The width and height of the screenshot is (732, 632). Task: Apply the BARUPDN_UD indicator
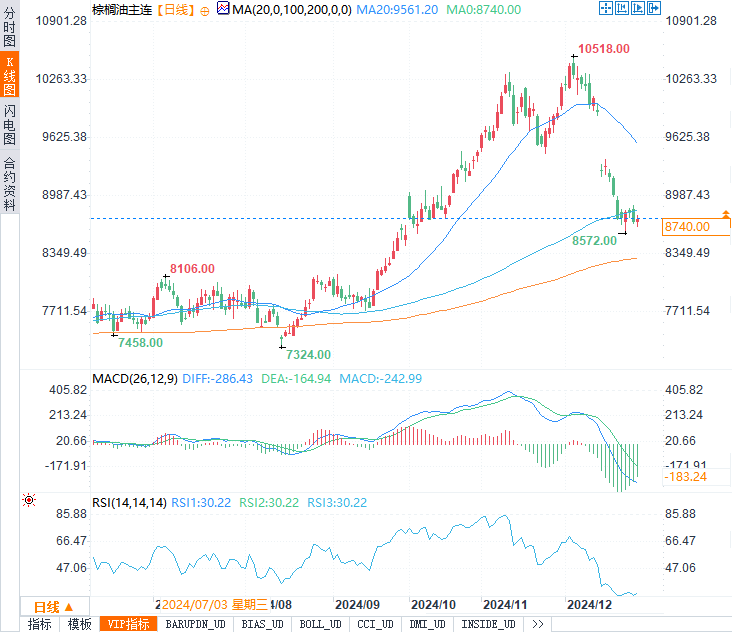click(196, 624)
